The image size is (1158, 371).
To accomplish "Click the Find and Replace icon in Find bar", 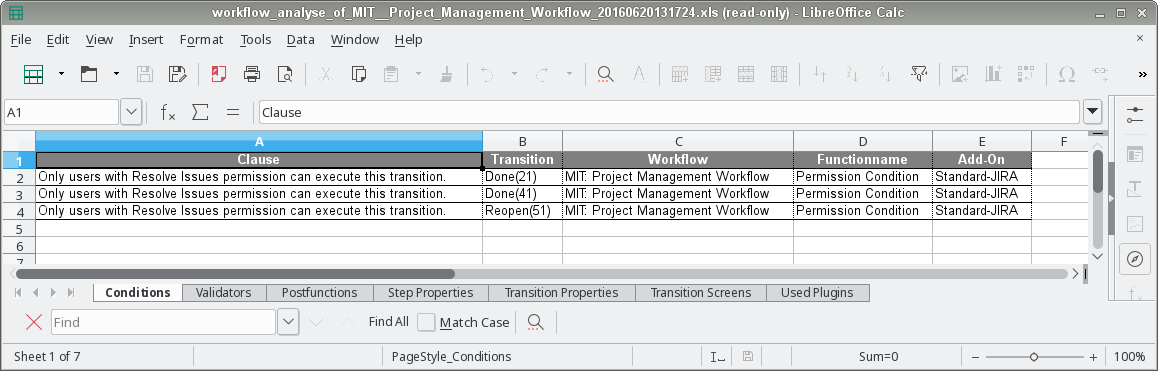I will [535, 322].
